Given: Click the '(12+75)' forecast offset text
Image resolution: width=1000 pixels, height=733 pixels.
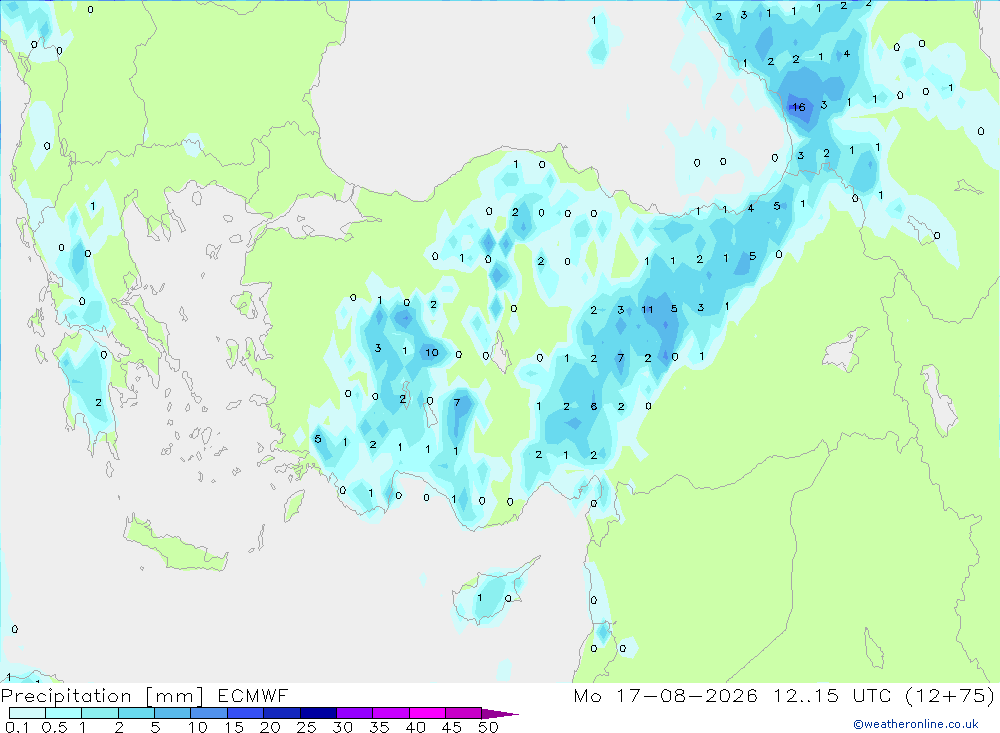Looking at the screenshot, I should pos(950,695).
